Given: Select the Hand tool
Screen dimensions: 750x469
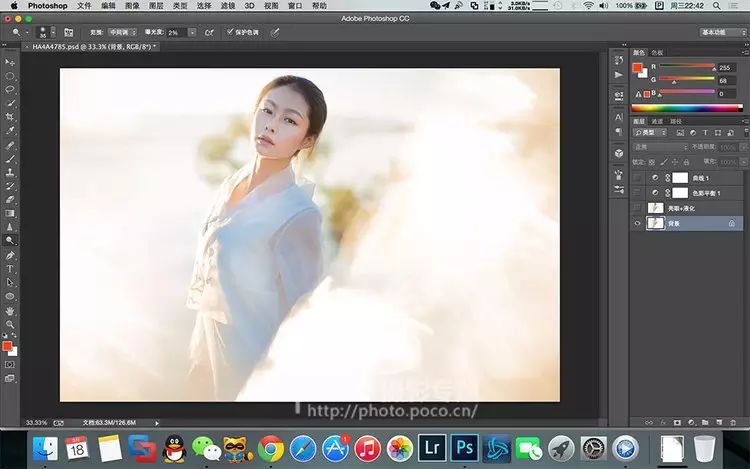Looking at the screenshot, I should (x=10, y=311).
